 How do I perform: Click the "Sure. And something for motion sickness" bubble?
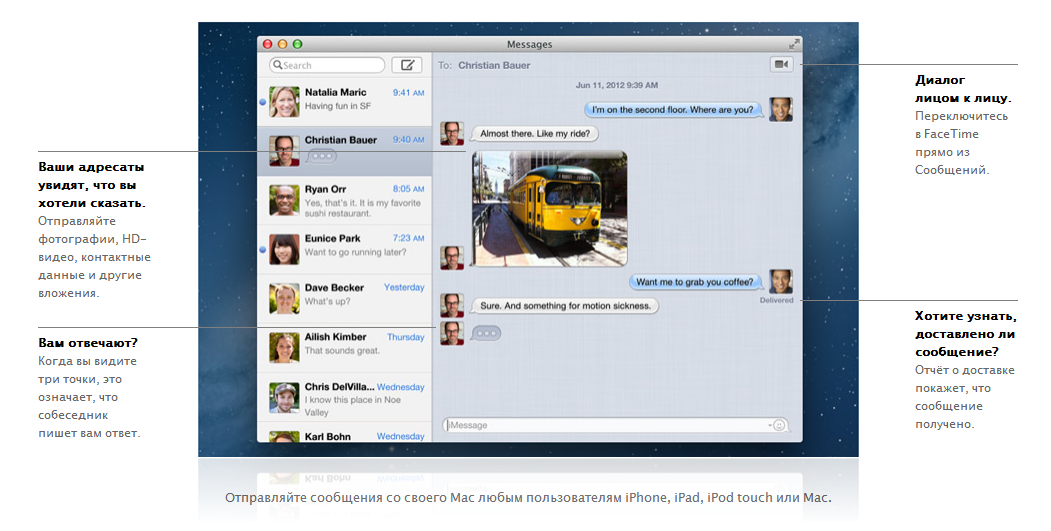point(565,306)
